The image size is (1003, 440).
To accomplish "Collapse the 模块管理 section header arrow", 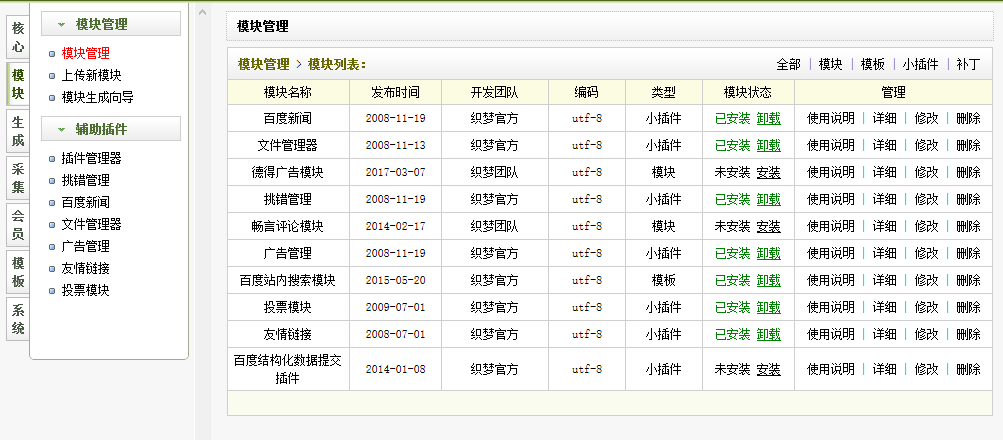I will (x=62, y=24).
